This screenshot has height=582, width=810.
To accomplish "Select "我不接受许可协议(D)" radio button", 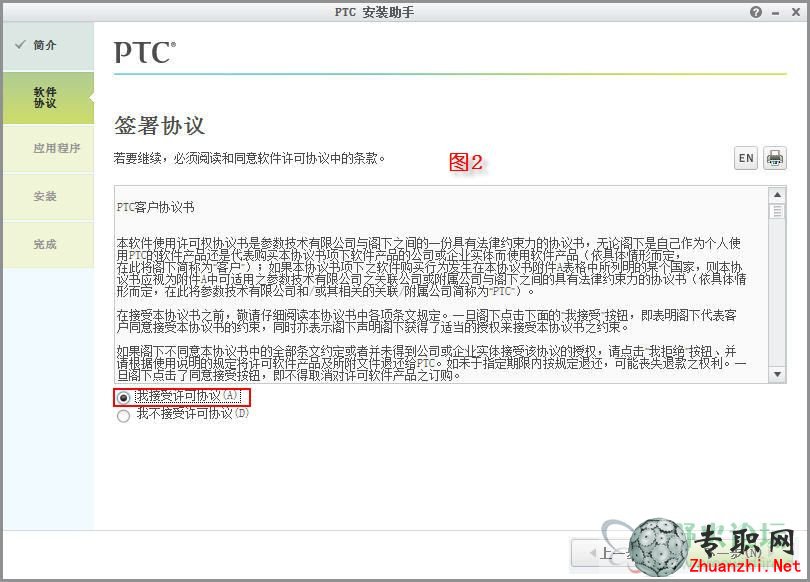I will pos(123,415).
